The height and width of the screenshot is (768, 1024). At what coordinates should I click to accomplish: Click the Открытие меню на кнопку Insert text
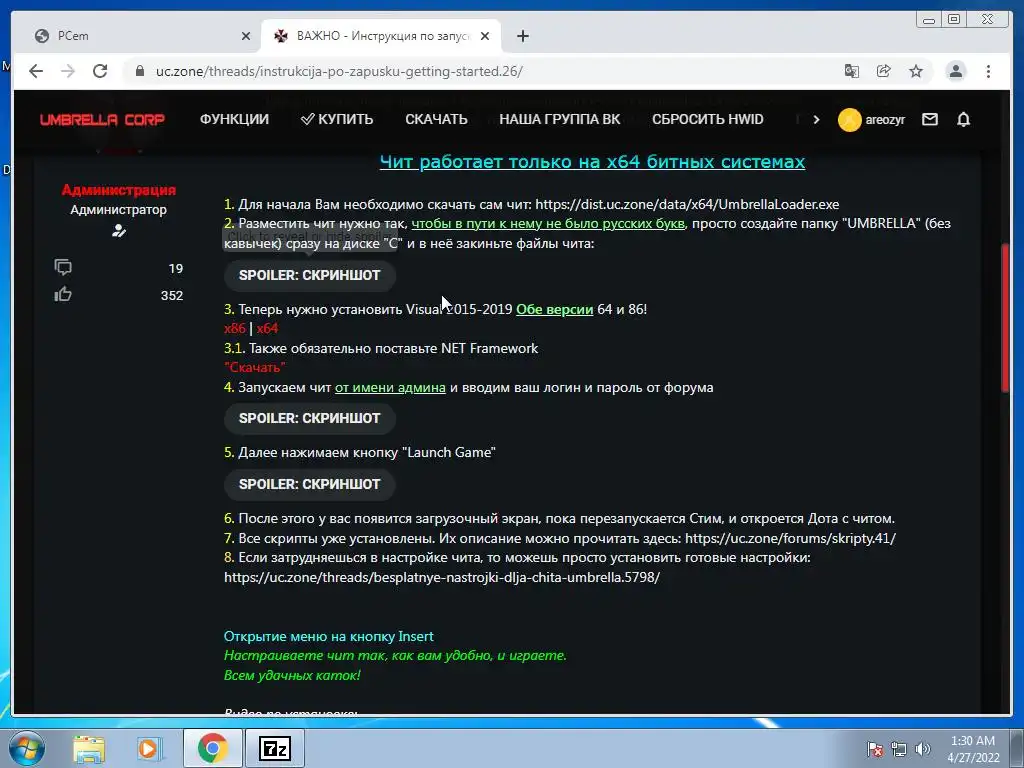click(328, 637)
